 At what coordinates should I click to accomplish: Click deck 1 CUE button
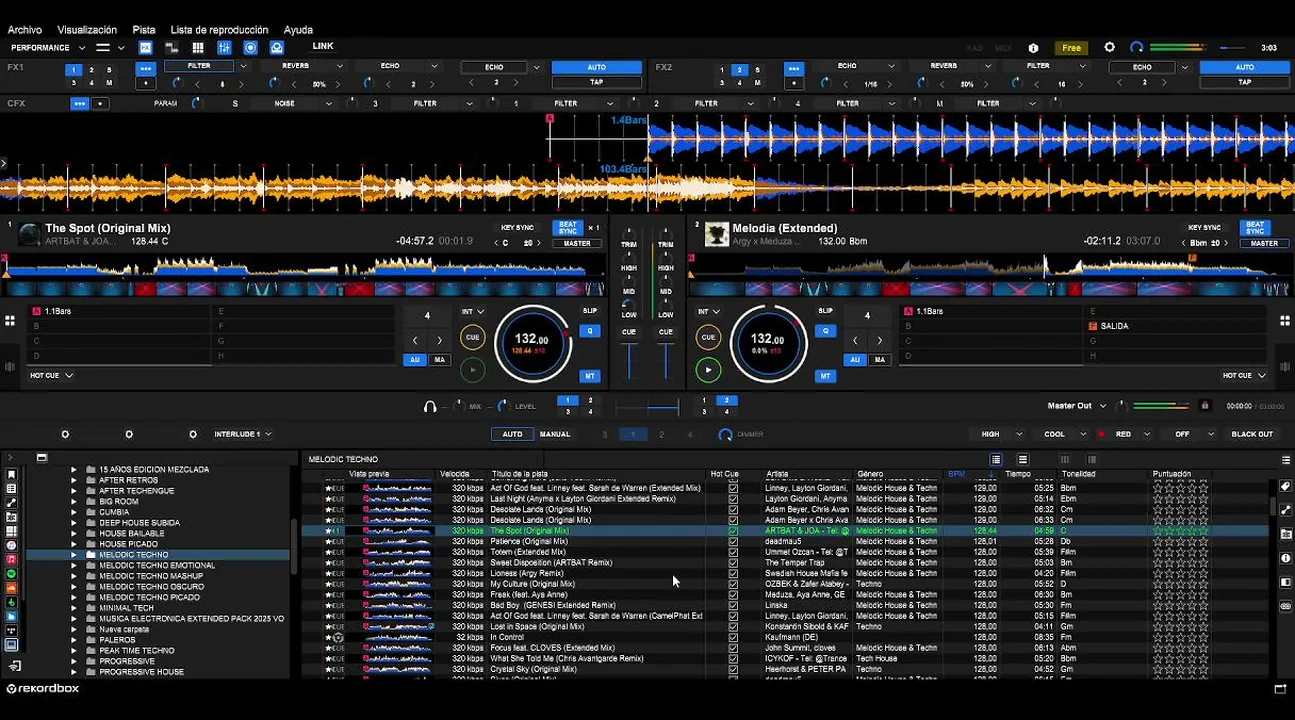click(472, 338)
